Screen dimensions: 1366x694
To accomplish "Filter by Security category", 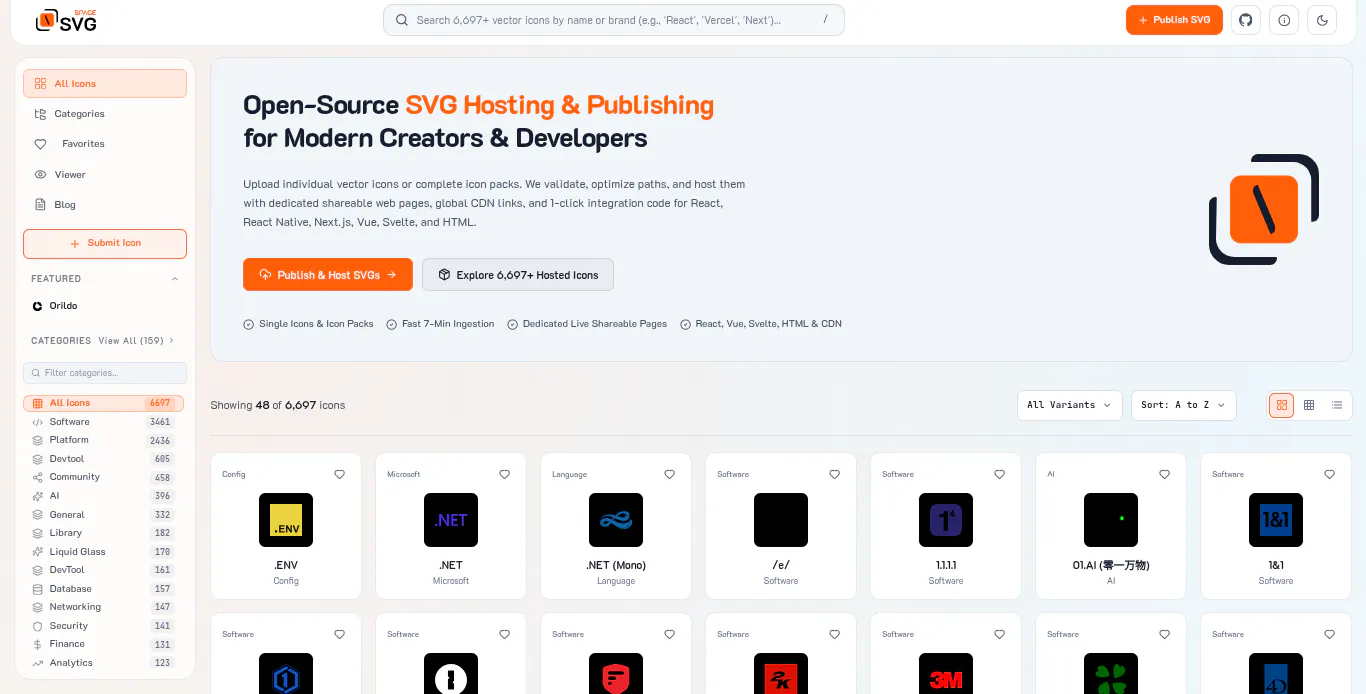I will (105, 626).
